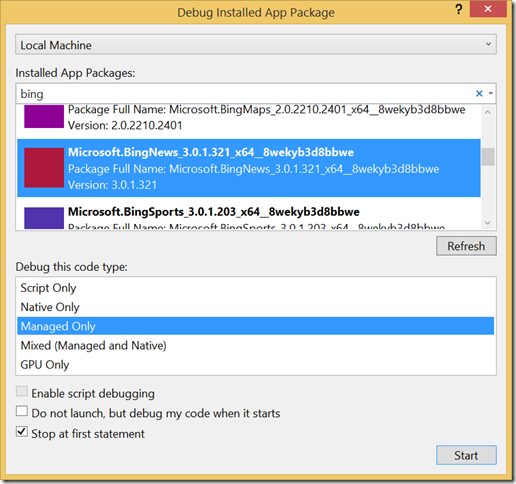Click the purple BingSports package icon
The height and width of the screenshot is (484, 516).
44,218
